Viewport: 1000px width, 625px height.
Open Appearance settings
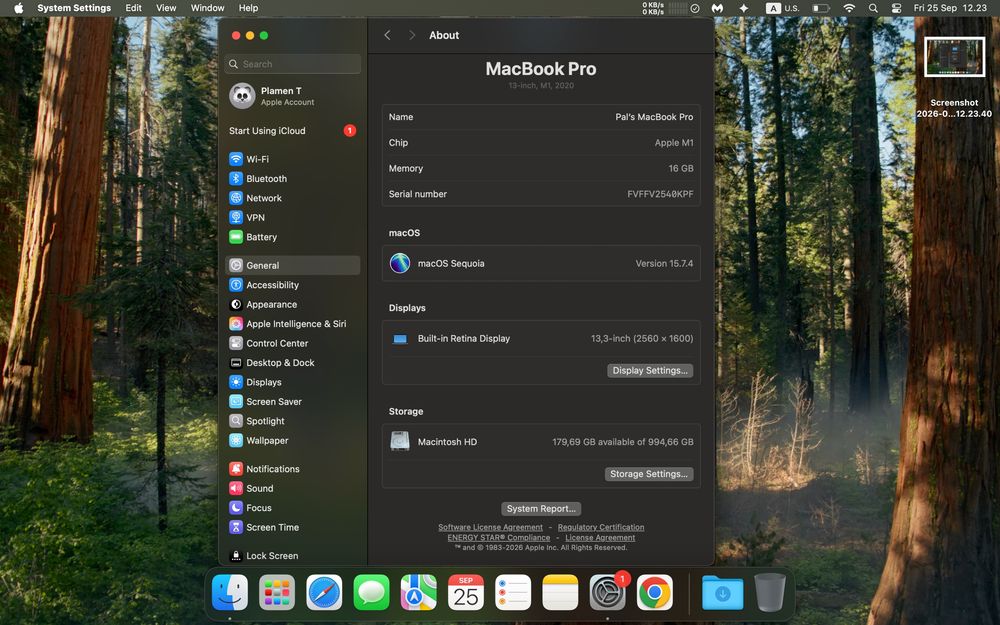pyautogui.click(x=293, y=304)
